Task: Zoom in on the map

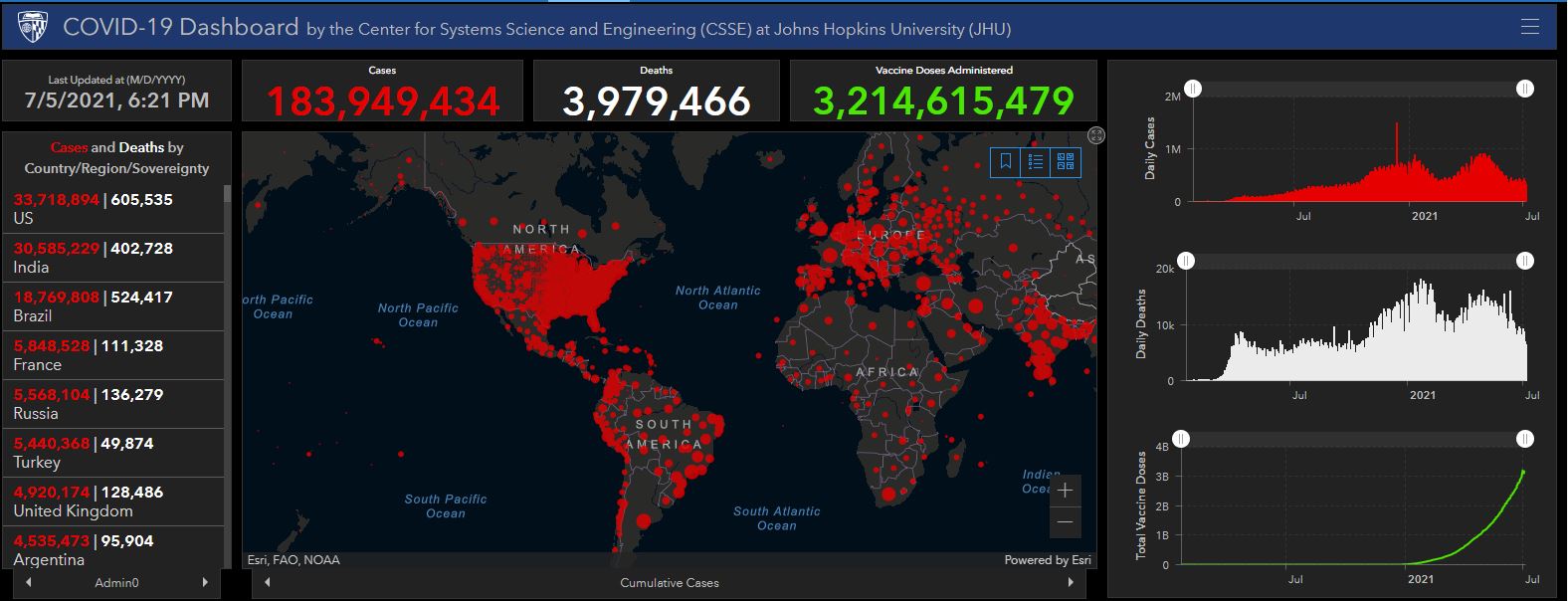Action: (1065, 490)
